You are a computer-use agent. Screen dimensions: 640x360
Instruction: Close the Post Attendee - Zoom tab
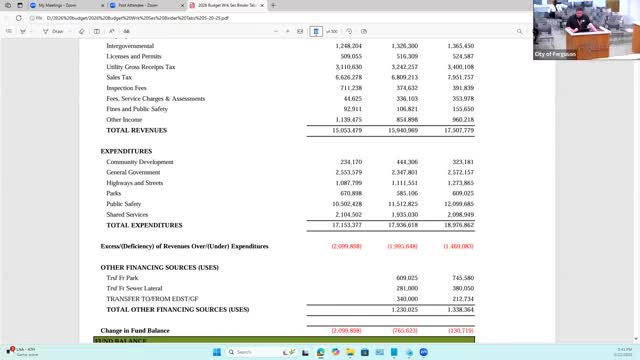[x=182, y=6]
